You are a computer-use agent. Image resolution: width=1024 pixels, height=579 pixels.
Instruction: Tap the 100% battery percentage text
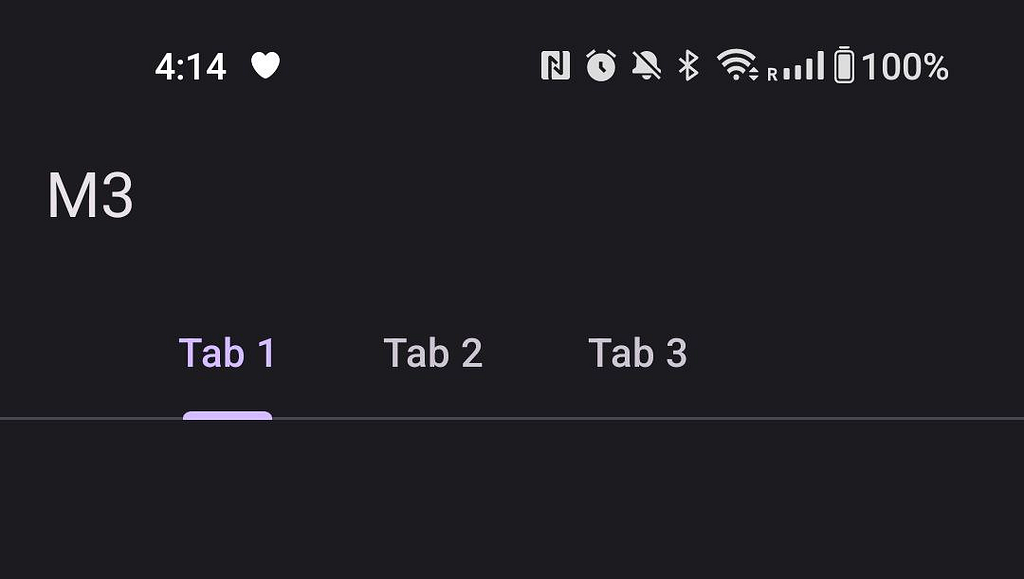pyautogui.click(x=904, y=67)
